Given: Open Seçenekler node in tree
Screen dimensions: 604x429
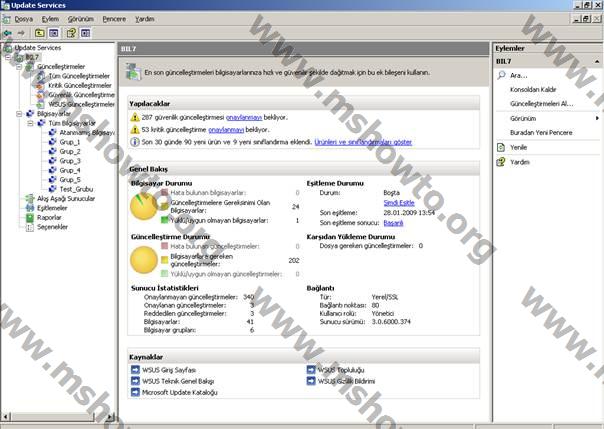Looking at the screenshot, I should 52,227.
